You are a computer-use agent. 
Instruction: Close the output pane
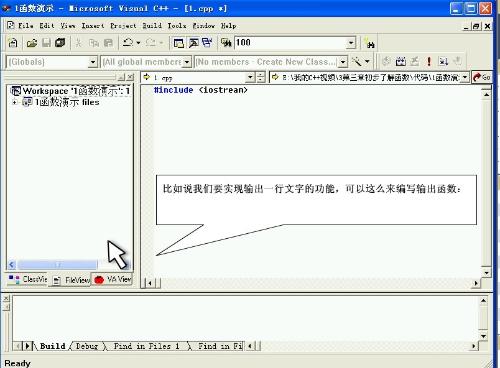point(6,299)
